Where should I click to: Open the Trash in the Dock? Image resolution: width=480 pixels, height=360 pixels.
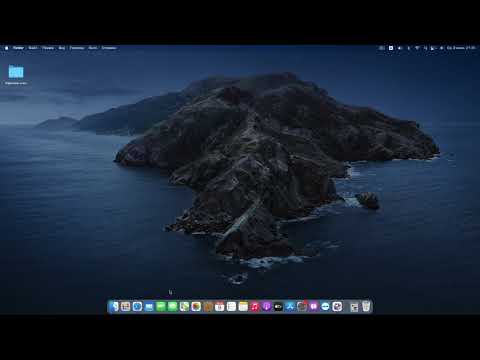click(x=366, y=306)
